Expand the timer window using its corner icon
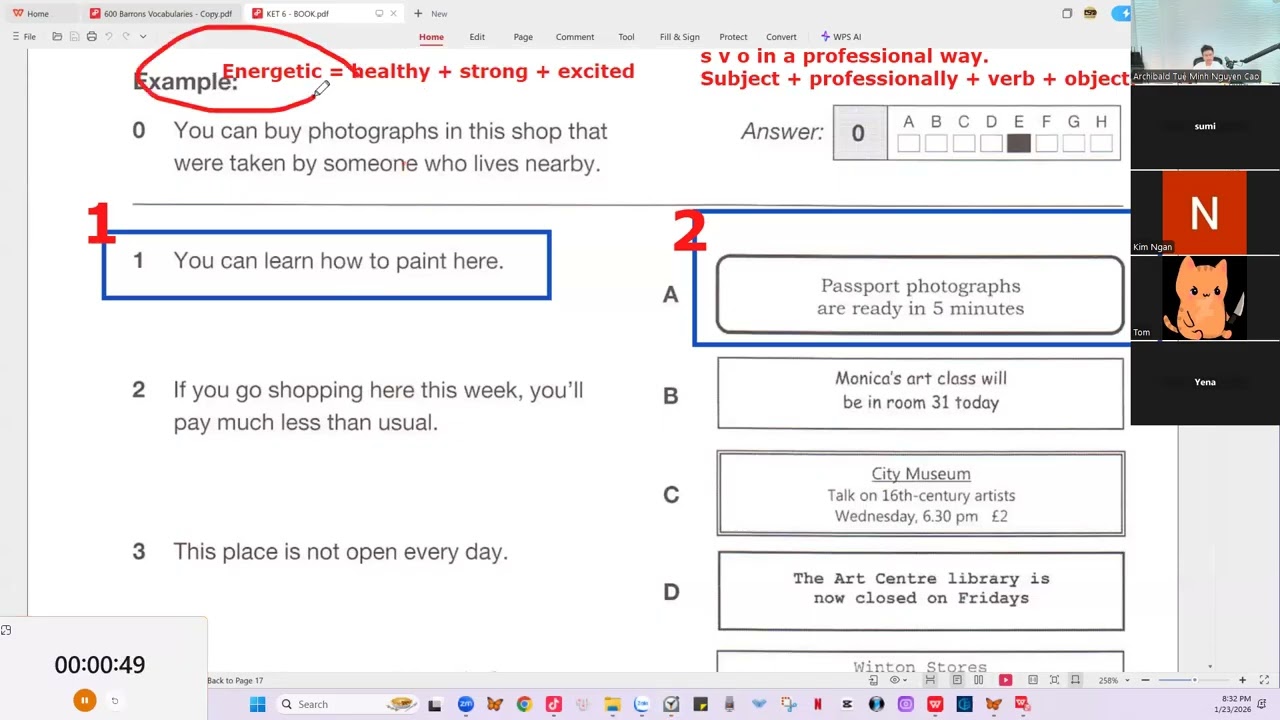This screenshot has height=720, width=1280. click(6, 630)
